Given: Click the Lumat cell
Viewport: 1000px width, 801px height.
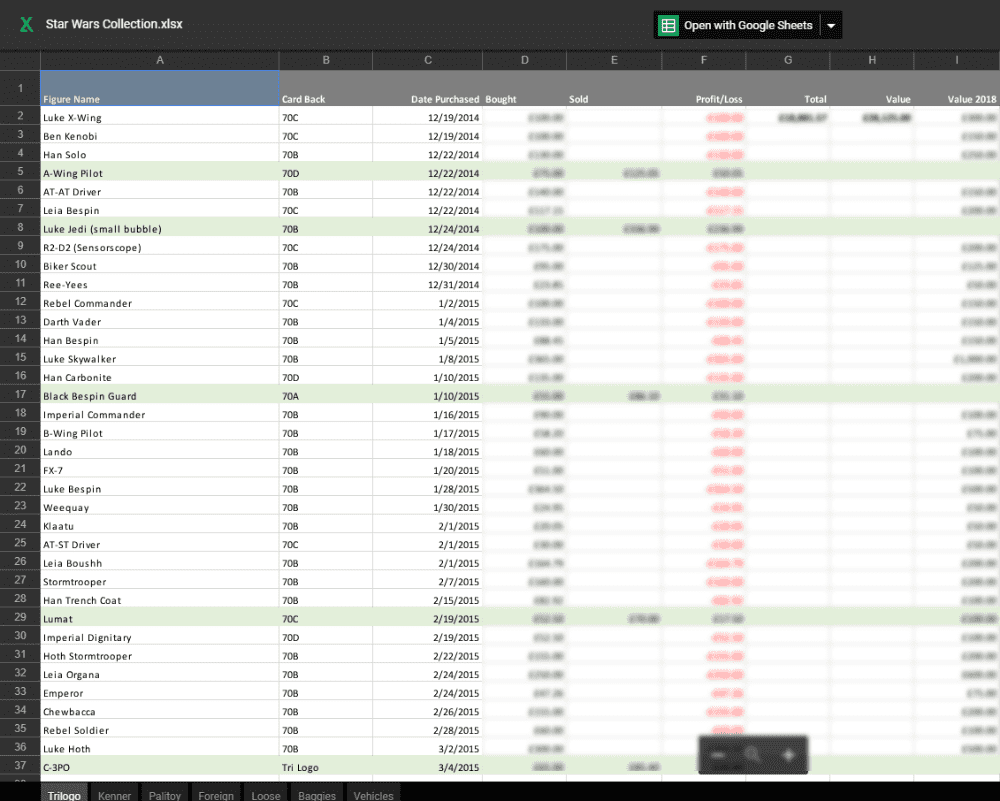Looking at the screenshot, I should tap(159, 619).
